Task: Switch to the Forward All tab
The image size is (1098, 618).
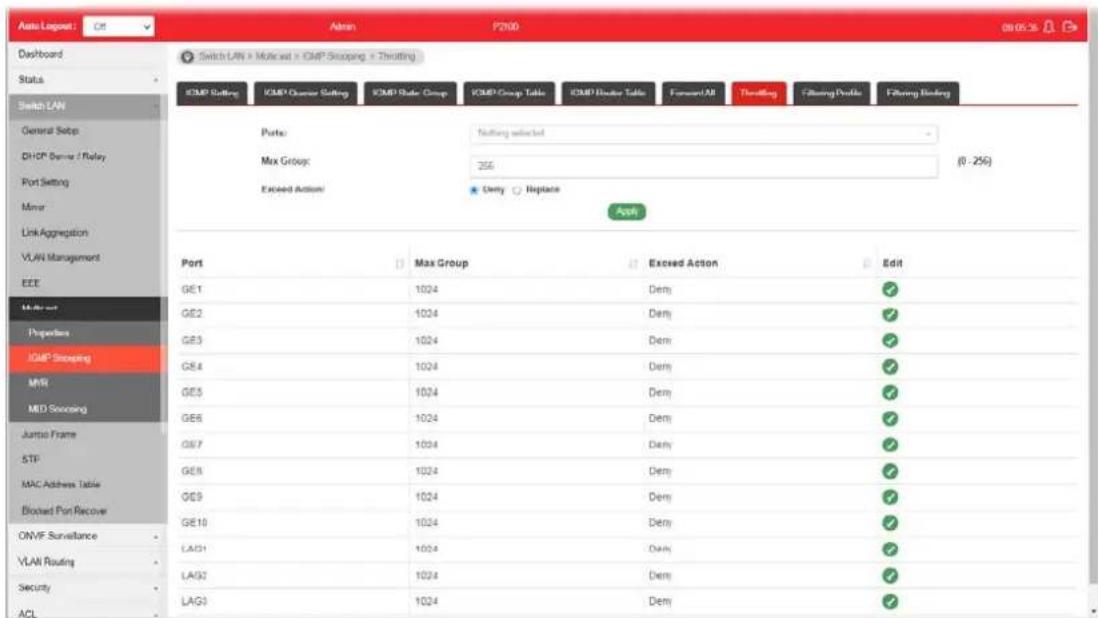Action: click(693, 93)
